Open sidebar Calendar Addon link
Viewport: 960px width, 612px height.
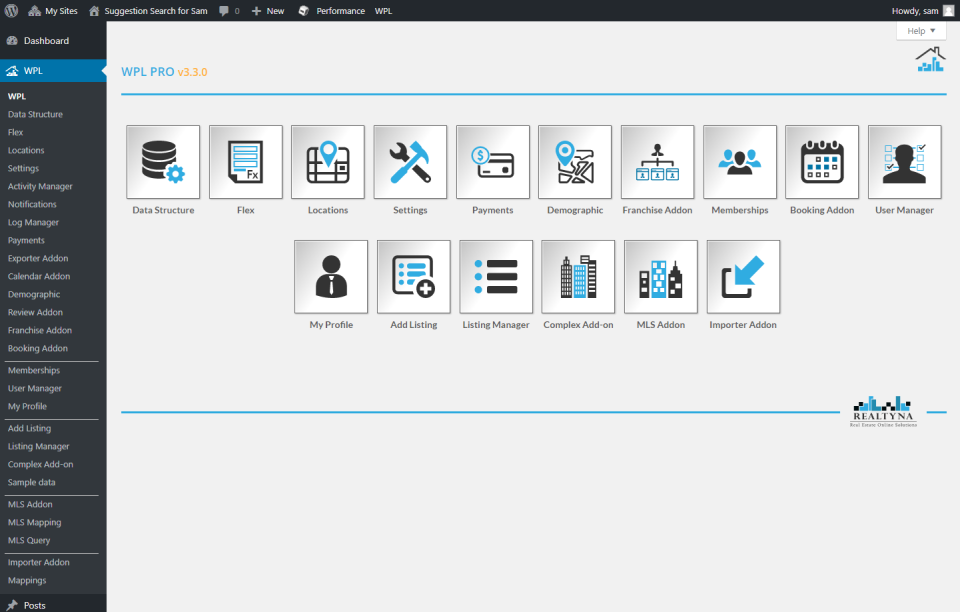coord(39,276)
